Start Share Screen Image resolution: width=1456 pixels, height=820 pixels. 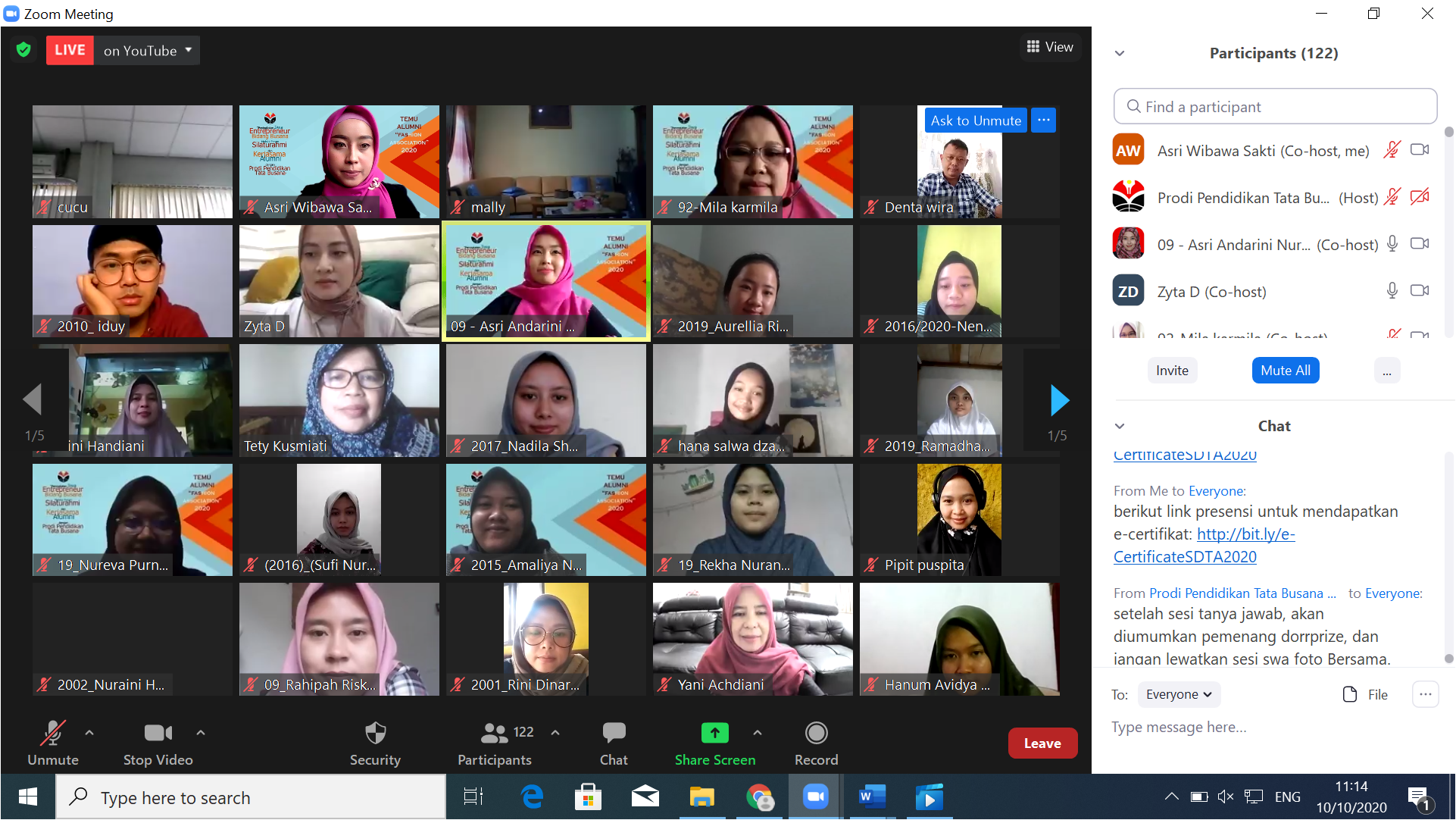[714, 743]
